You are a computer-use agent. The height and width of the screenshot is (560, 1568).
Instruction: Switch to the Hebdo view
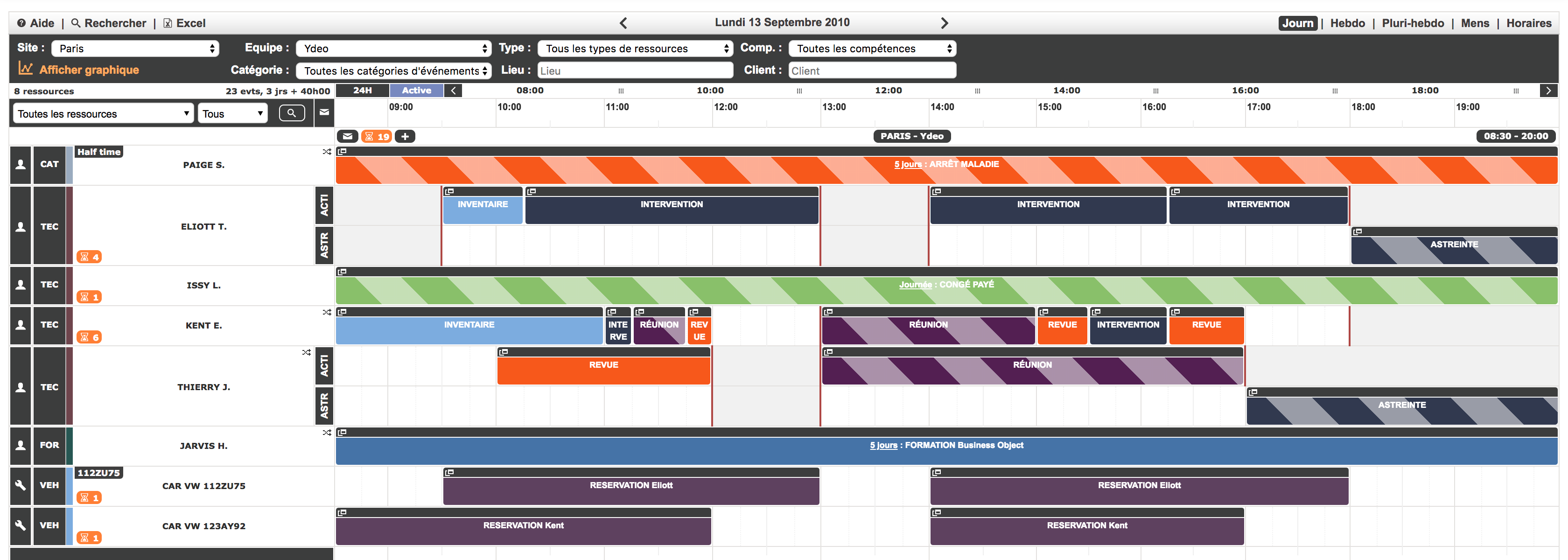tap(1347, 23)
